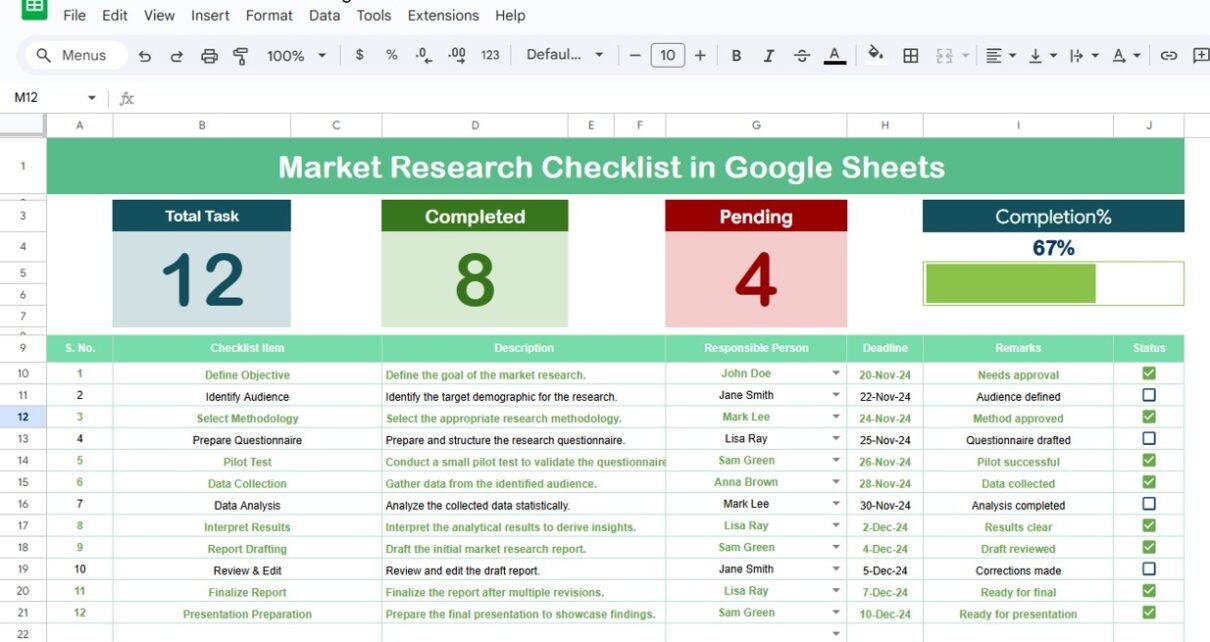Image resolution: width=1210 pixels, height=642 pixels.
Task: Open the View menu
Action: pyautogui.click(x=159, y=15)
